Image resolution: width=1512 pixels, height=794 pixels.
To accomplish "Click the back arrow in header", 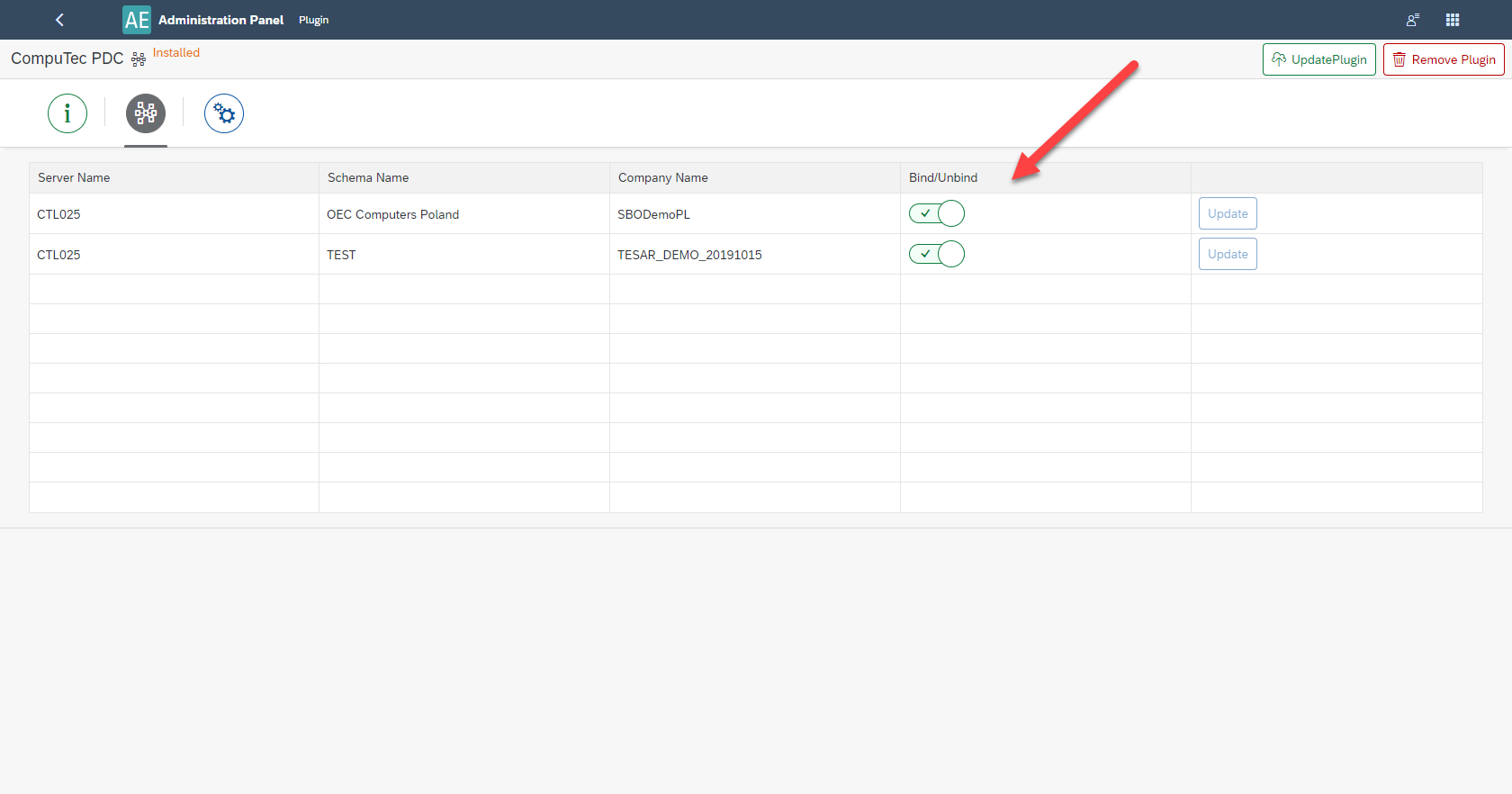I will click(x=59, y=20).
